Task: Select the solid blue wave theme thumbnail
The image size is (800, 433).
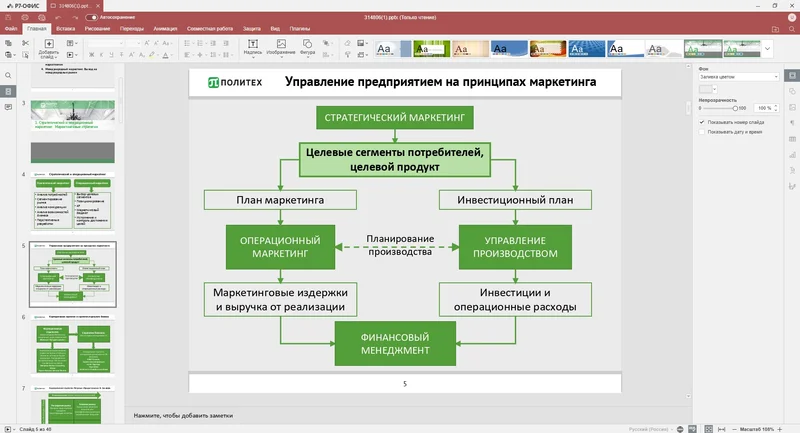Action: (509, 49)
